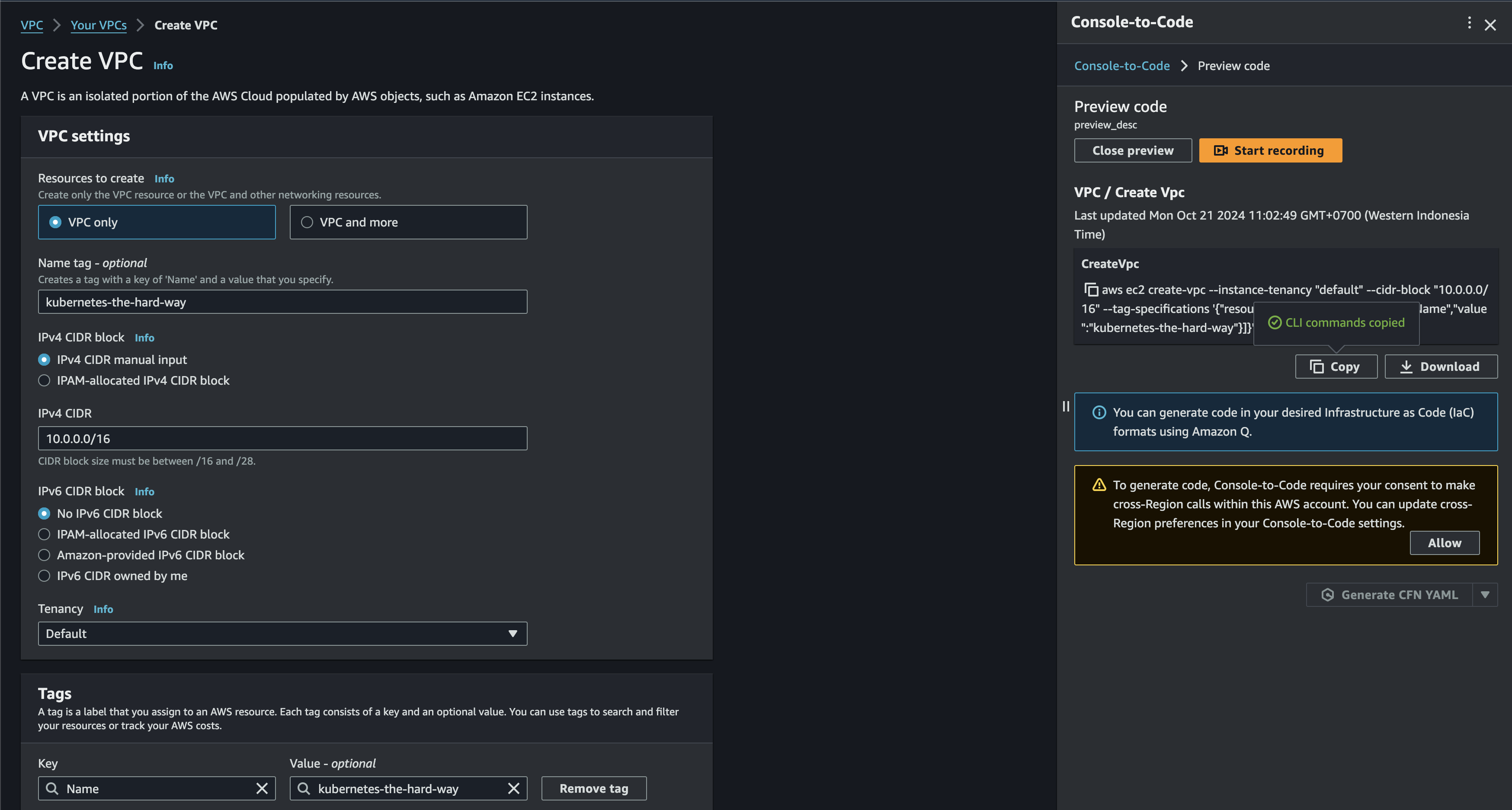The height and width of the screenshot is (810, 1512).
Task: Select IPAM-allocated IPv6 CIDR block
Action: pyautogui.click(x=44, y=534)
